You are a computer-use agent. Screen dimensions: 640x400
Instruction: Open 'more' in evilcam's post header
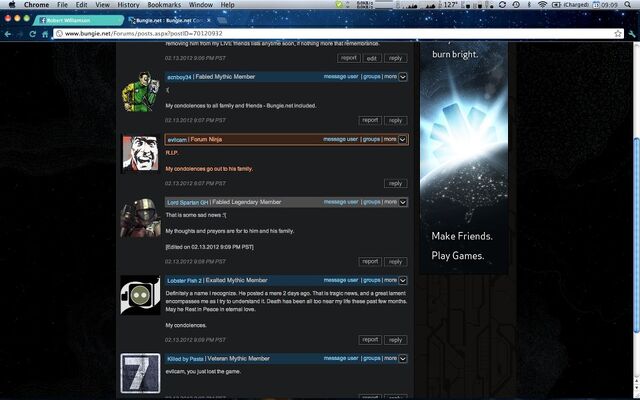click(x=390, y=139)
